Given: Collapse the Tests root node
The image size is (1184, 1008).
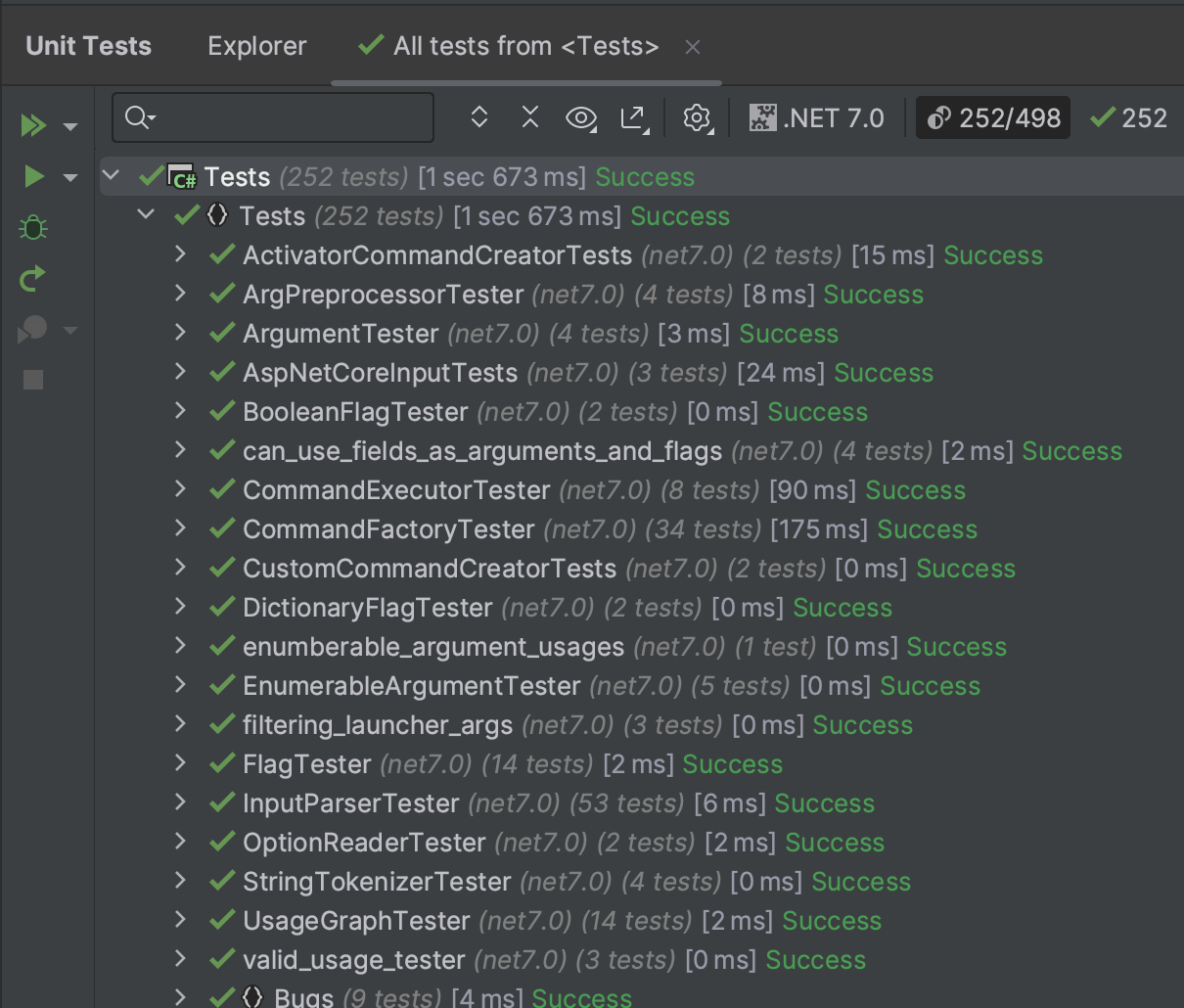Looking at the screenshot, I should pos(111,176).
